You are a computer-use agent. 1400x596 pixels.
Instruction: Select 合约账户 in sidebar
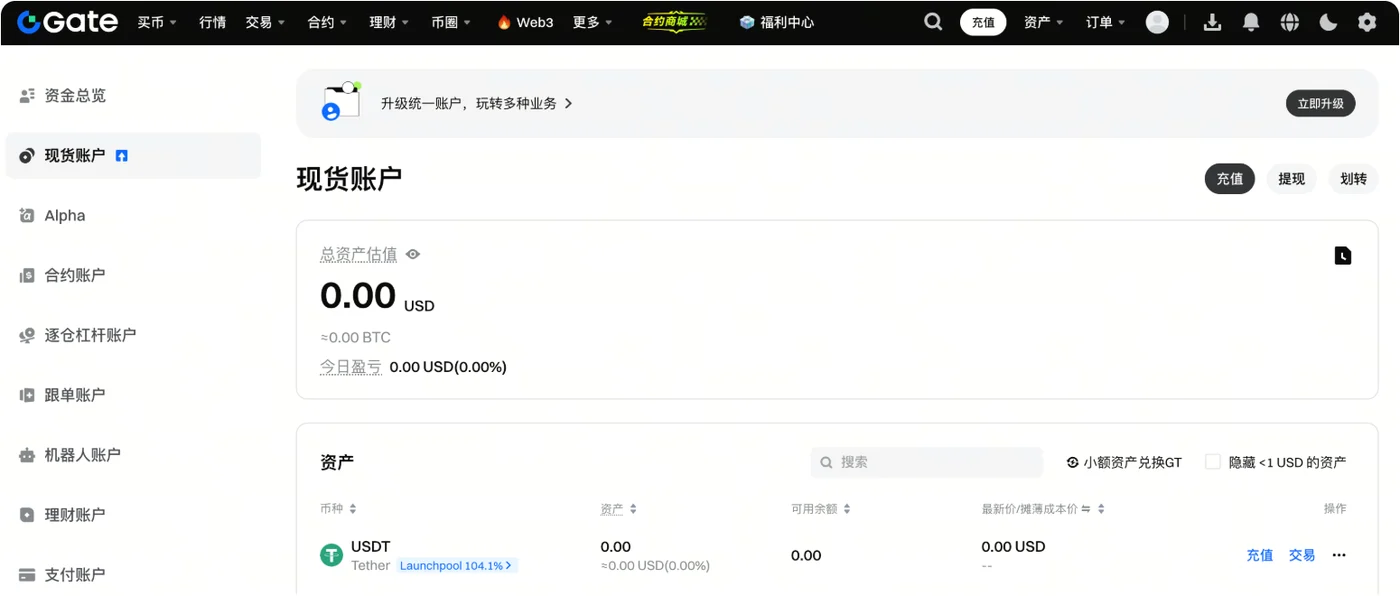[75, 276]
